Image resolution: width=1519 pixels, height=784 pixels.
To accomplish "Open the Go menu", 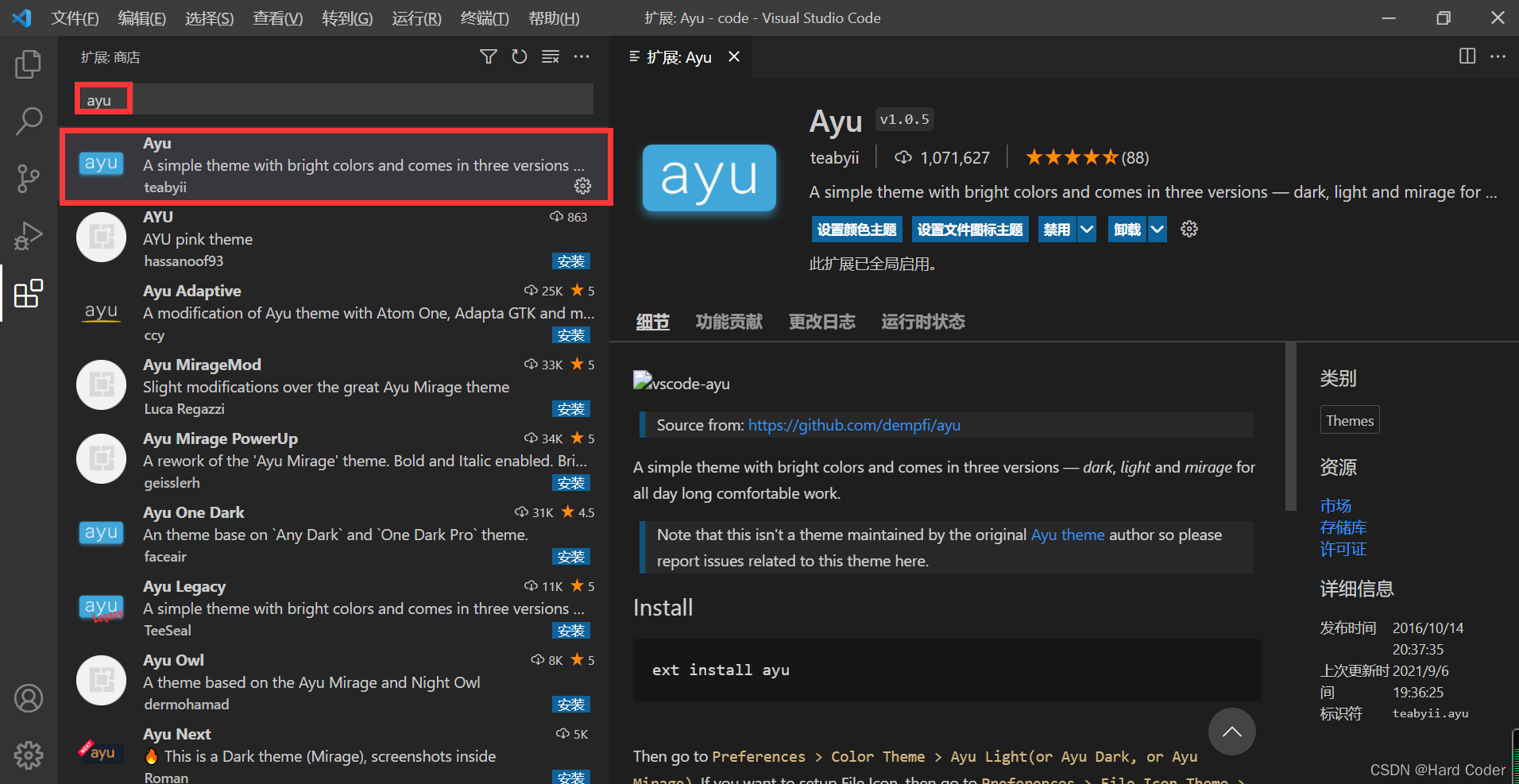I will click(x=347, y=17).
